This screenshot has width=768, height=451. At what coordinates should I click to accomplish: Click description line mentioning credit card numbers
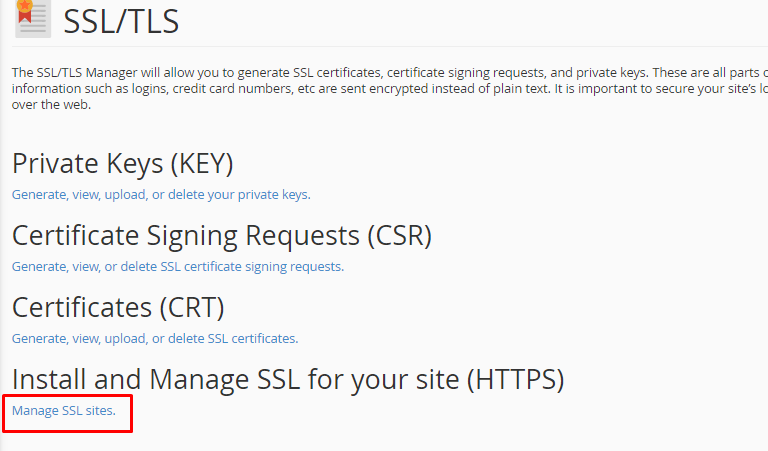pyautogui.click(x=390, y=89)
